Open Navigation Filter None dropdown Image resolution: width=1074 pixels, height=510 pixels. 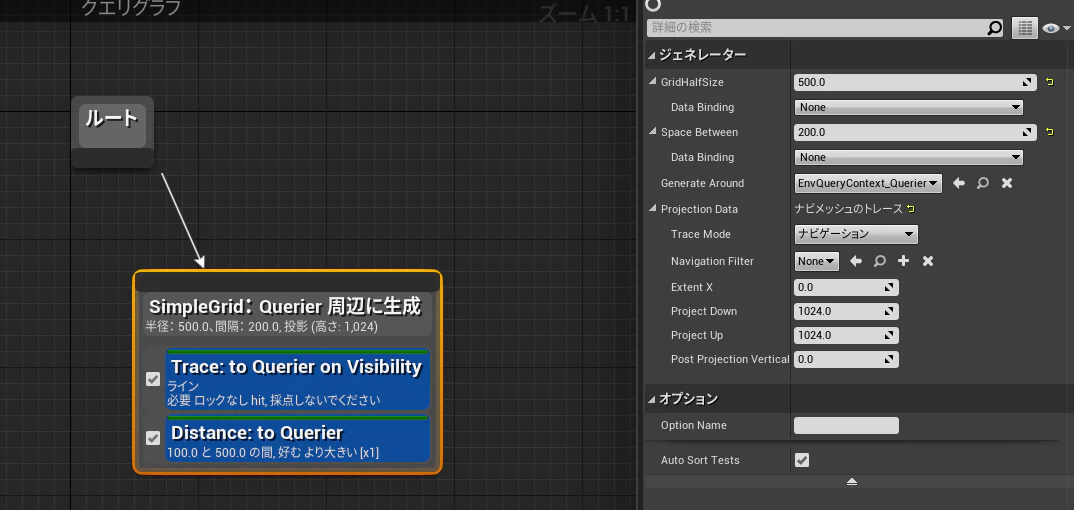pos(816,261)
